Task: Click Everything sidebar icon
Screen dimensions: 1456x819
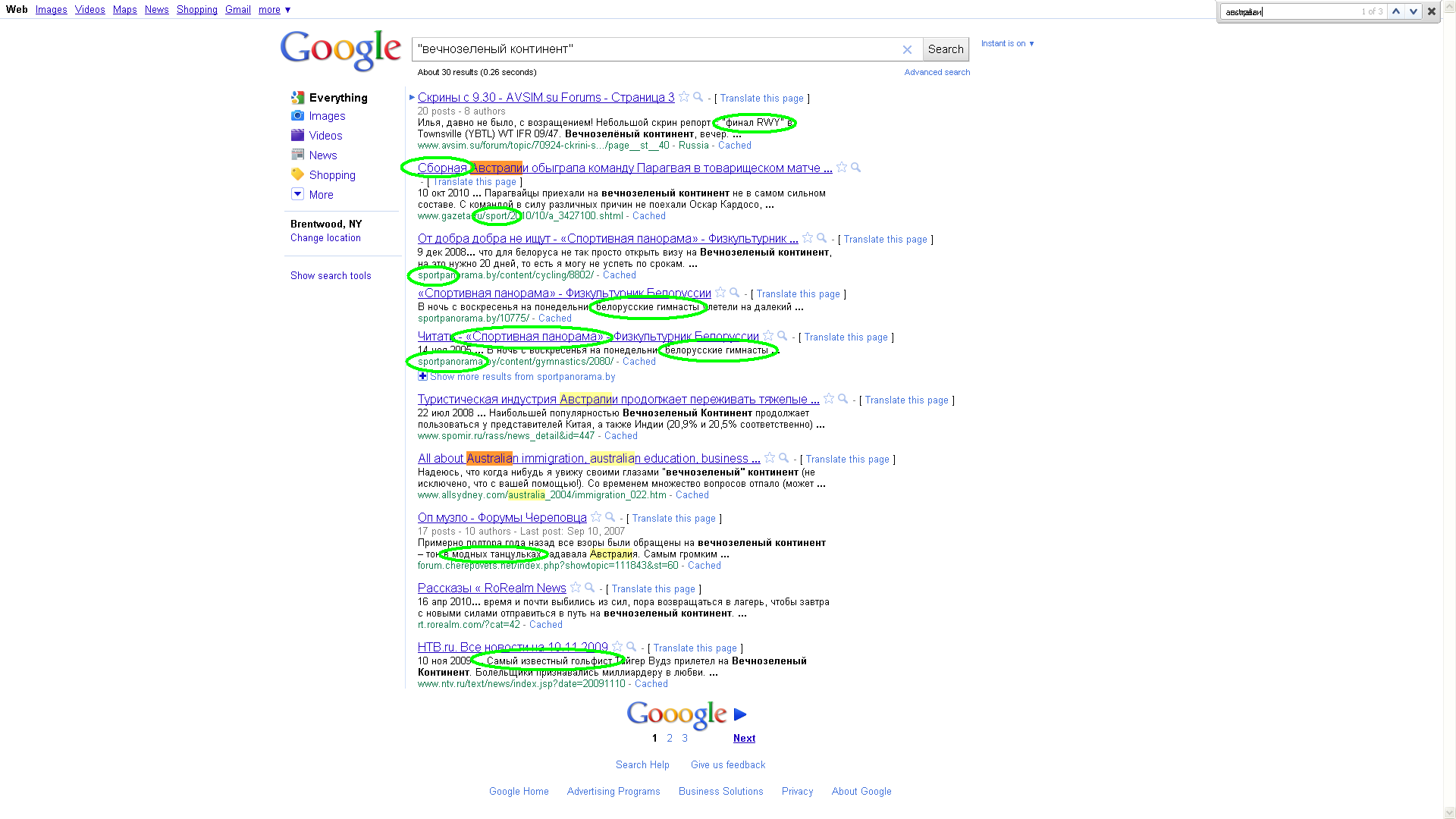Action: (297, 97)
